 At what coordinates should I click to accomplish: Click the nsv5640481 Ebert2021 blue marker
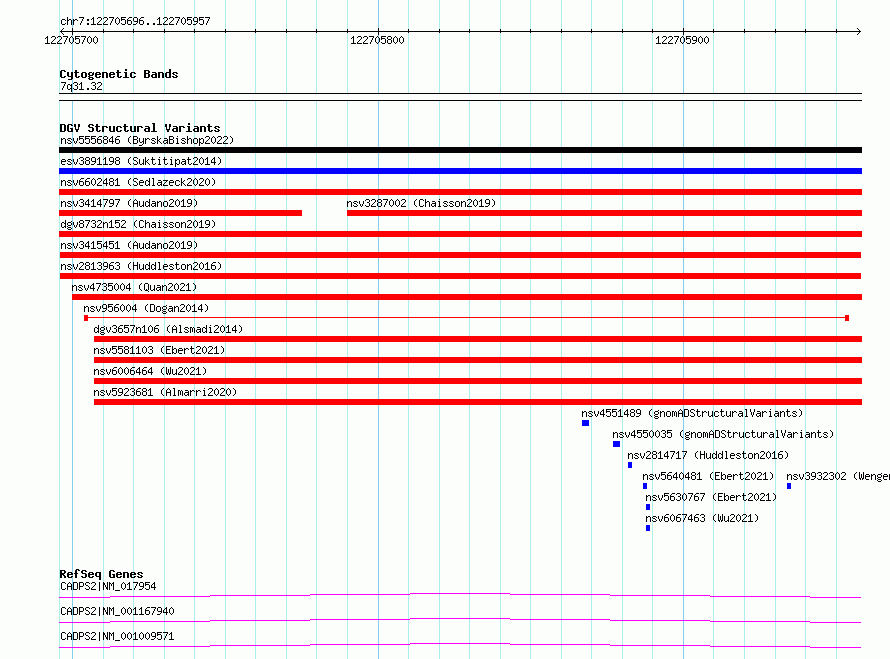(645, 486)
